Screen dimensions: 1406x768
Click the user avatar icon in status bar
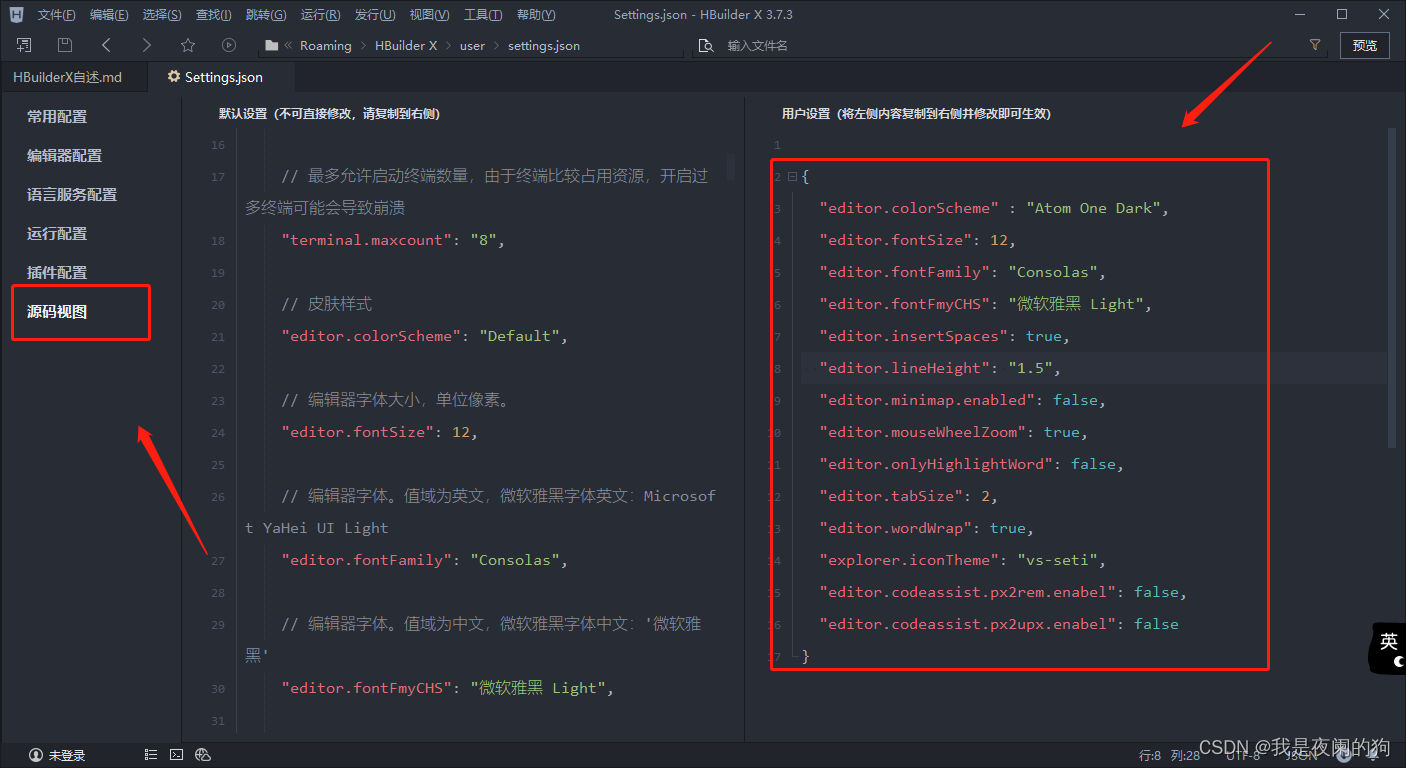tap(36, 755)
